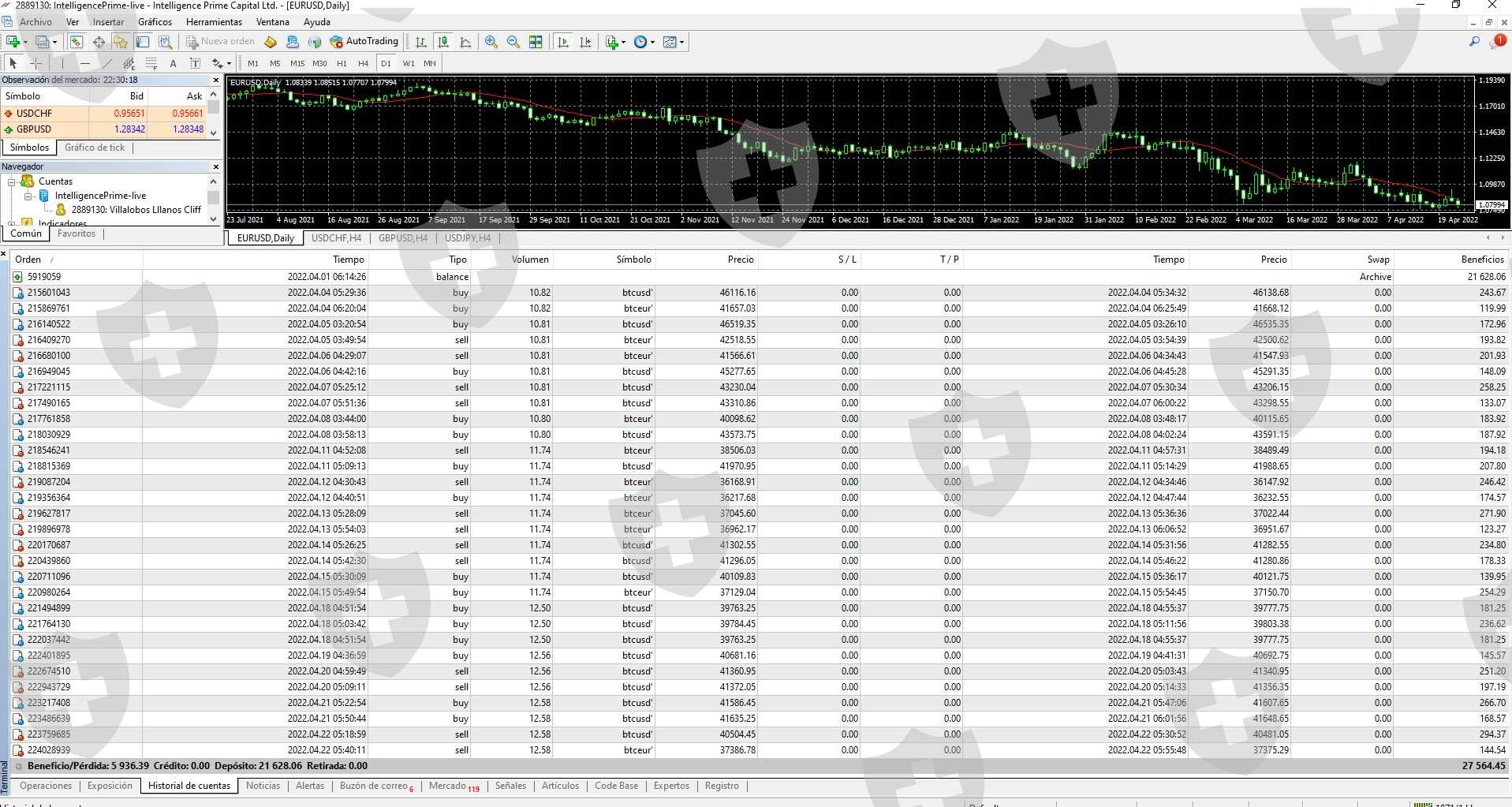Click the Nueva orden button

click(x=220, y=42)
